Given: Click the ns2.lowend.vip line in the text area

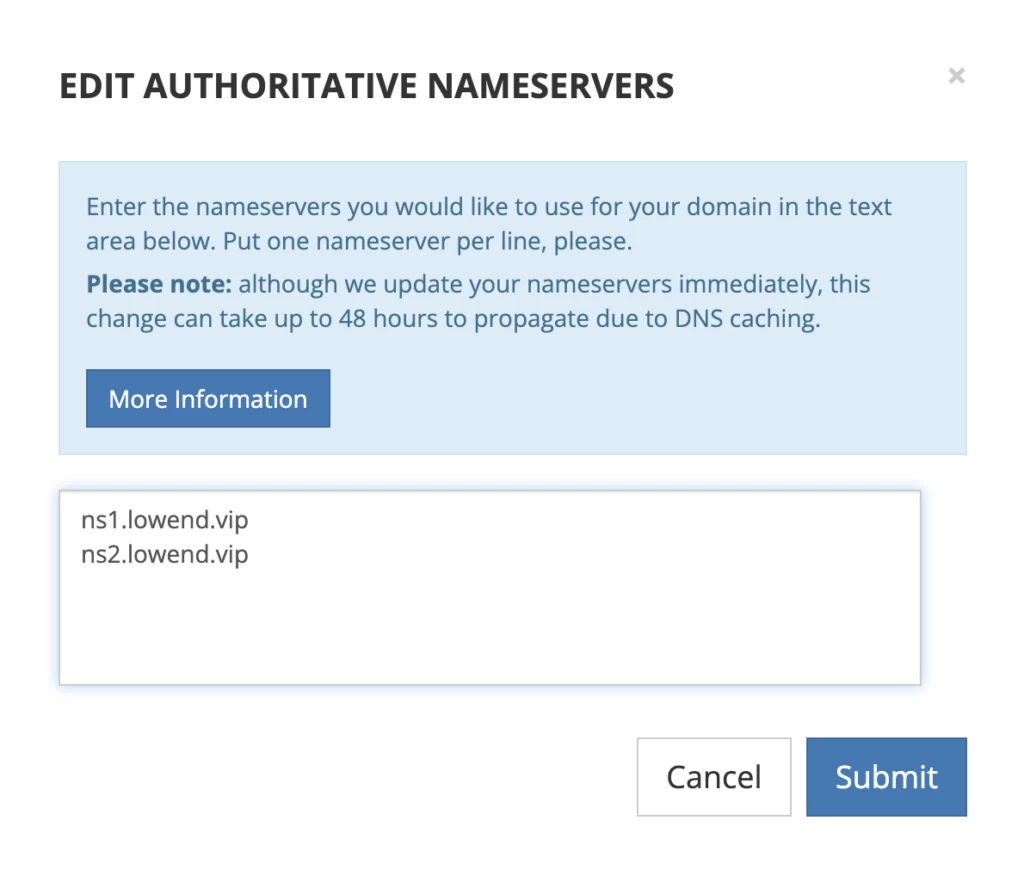Looking at the screenshot, I should pos(164,554).
